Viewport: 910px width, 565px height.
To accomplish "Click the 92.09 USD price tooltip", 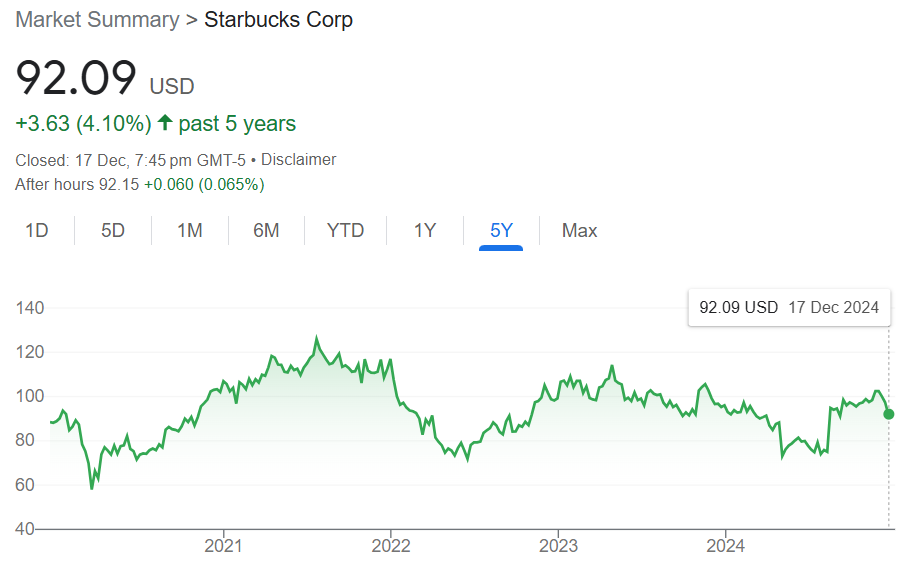I will click(789, 307).
